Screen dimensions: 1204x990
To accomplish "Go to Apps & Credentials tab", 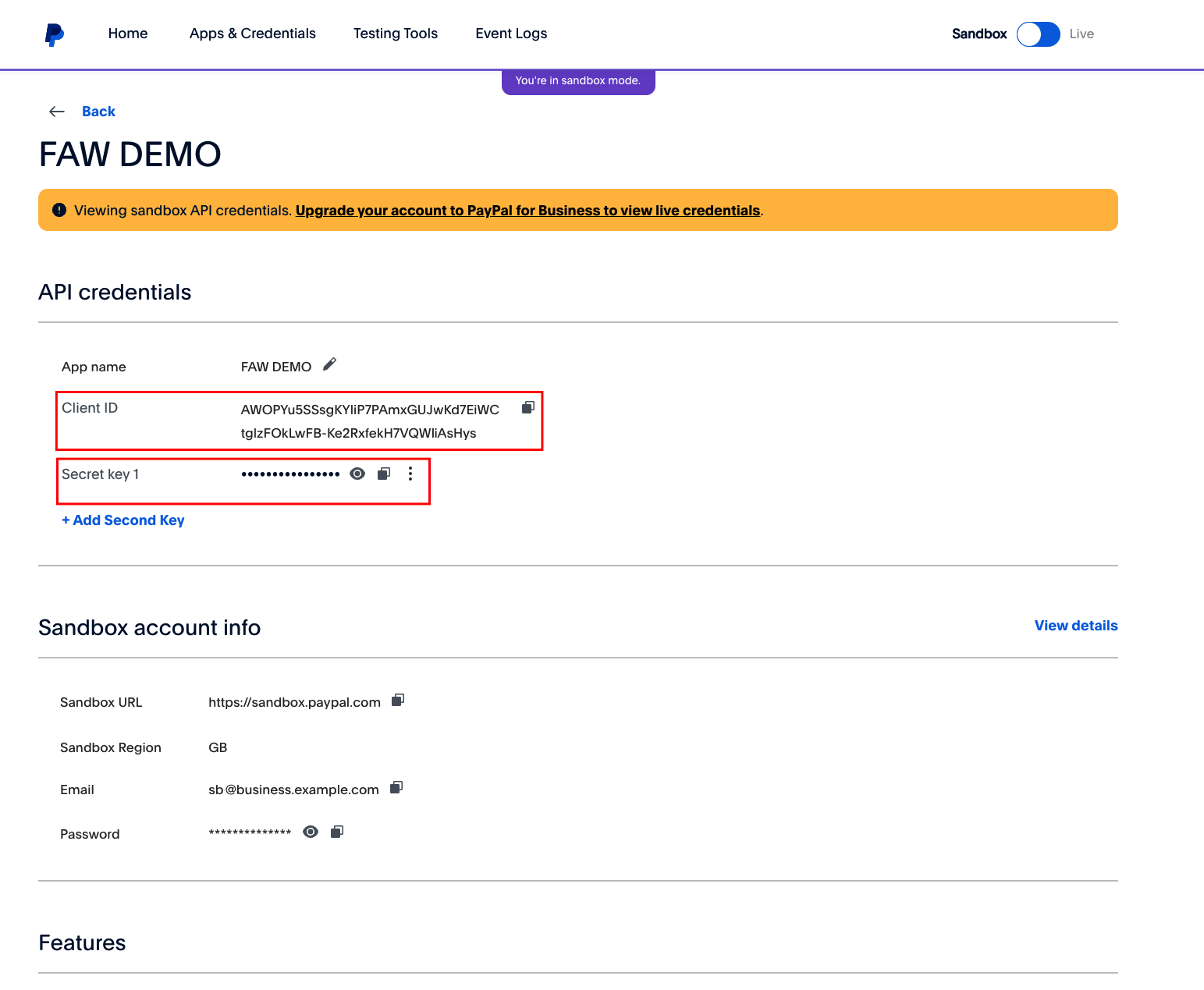I will pos(252,34).
